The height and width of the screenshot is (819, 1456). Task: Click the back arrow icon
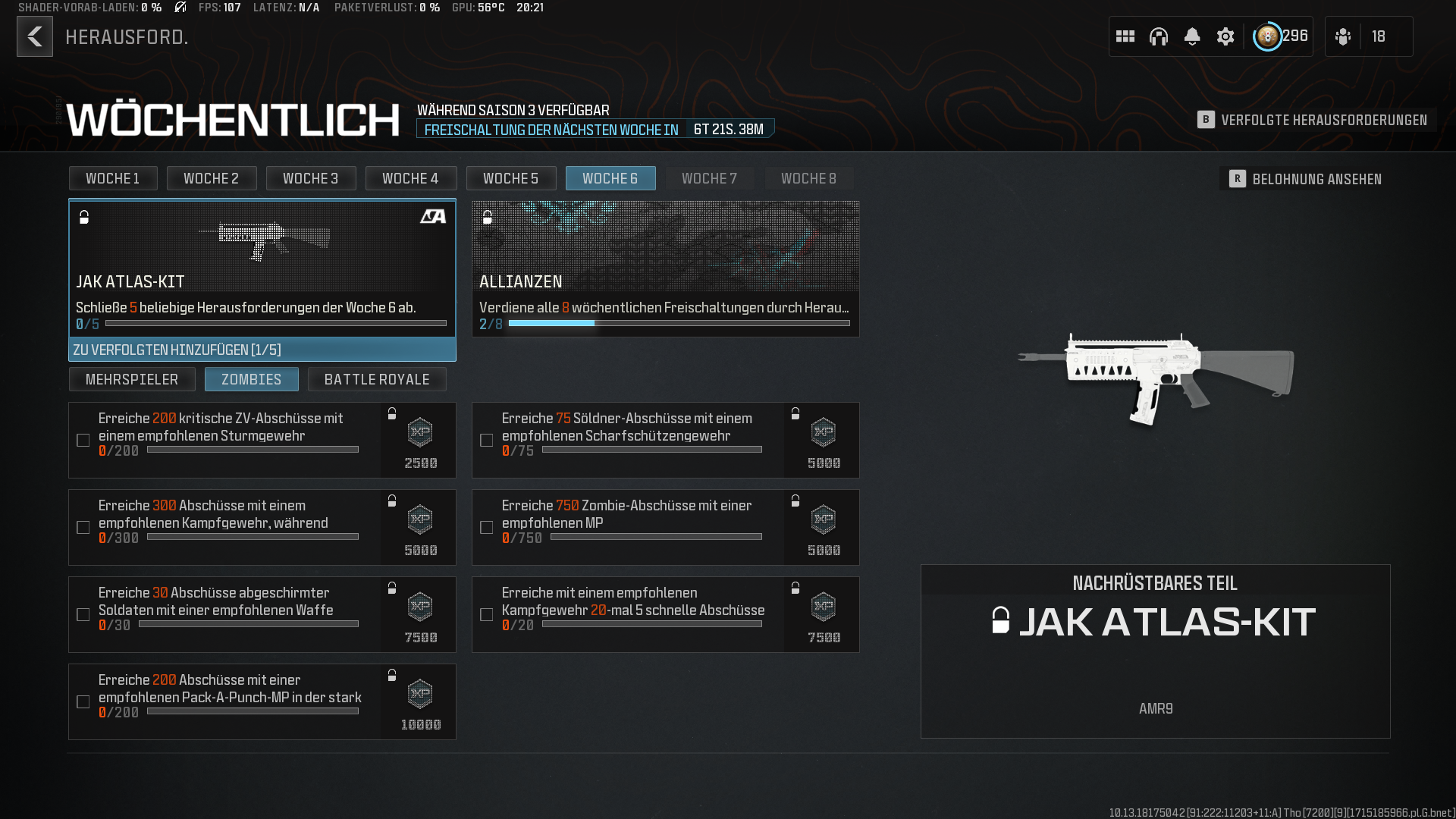[35, 36]
